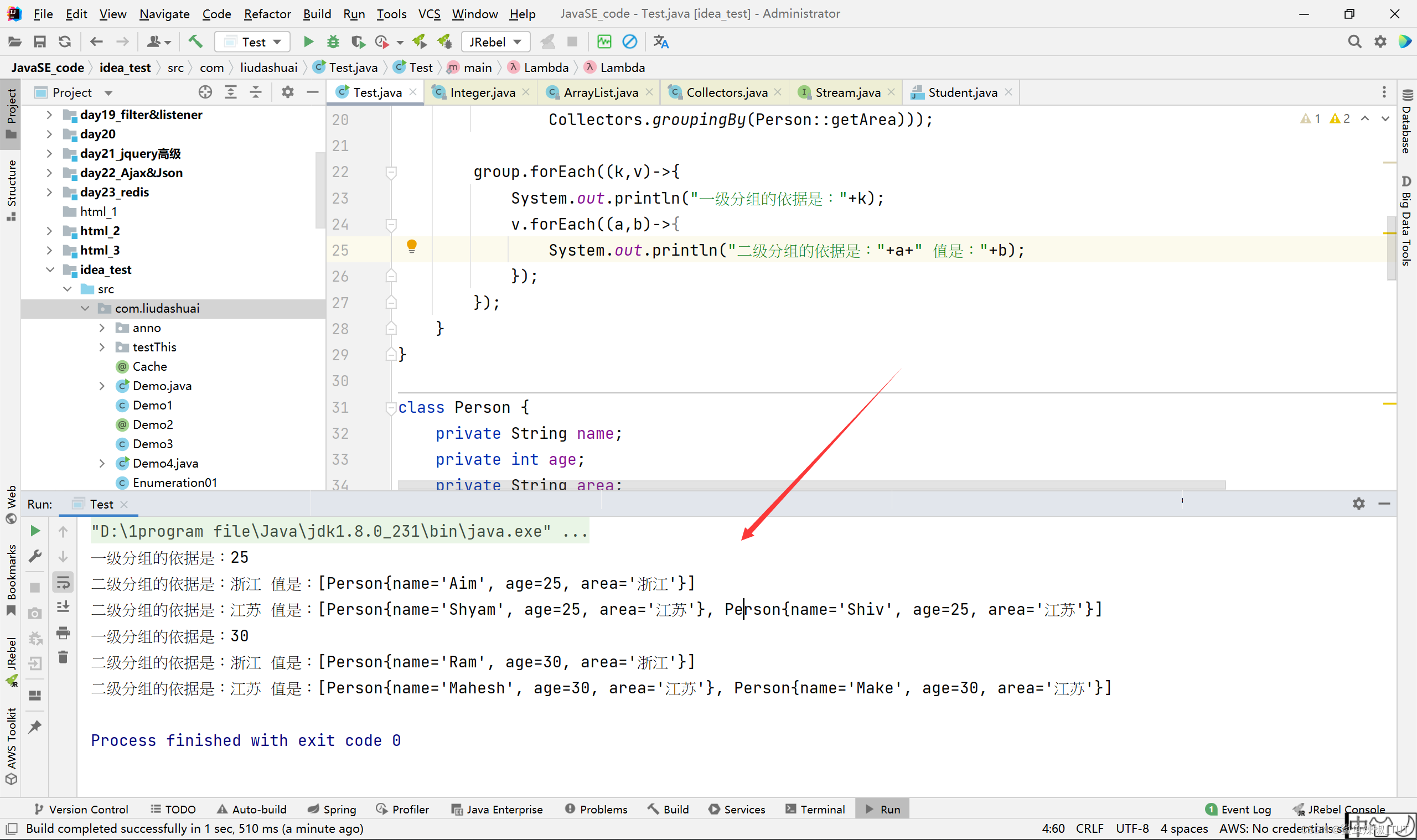Screen dimensions: 1417x840
Task: Expand the testThis package
Action: 102,347
